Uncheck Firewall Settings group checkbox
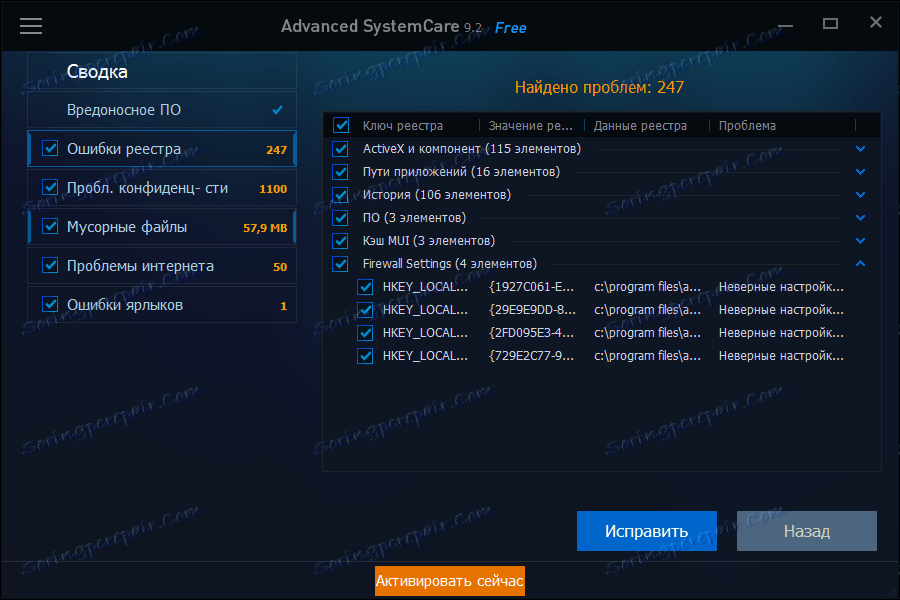The width and height of the screenshot is (900, 600). [340, 264]
